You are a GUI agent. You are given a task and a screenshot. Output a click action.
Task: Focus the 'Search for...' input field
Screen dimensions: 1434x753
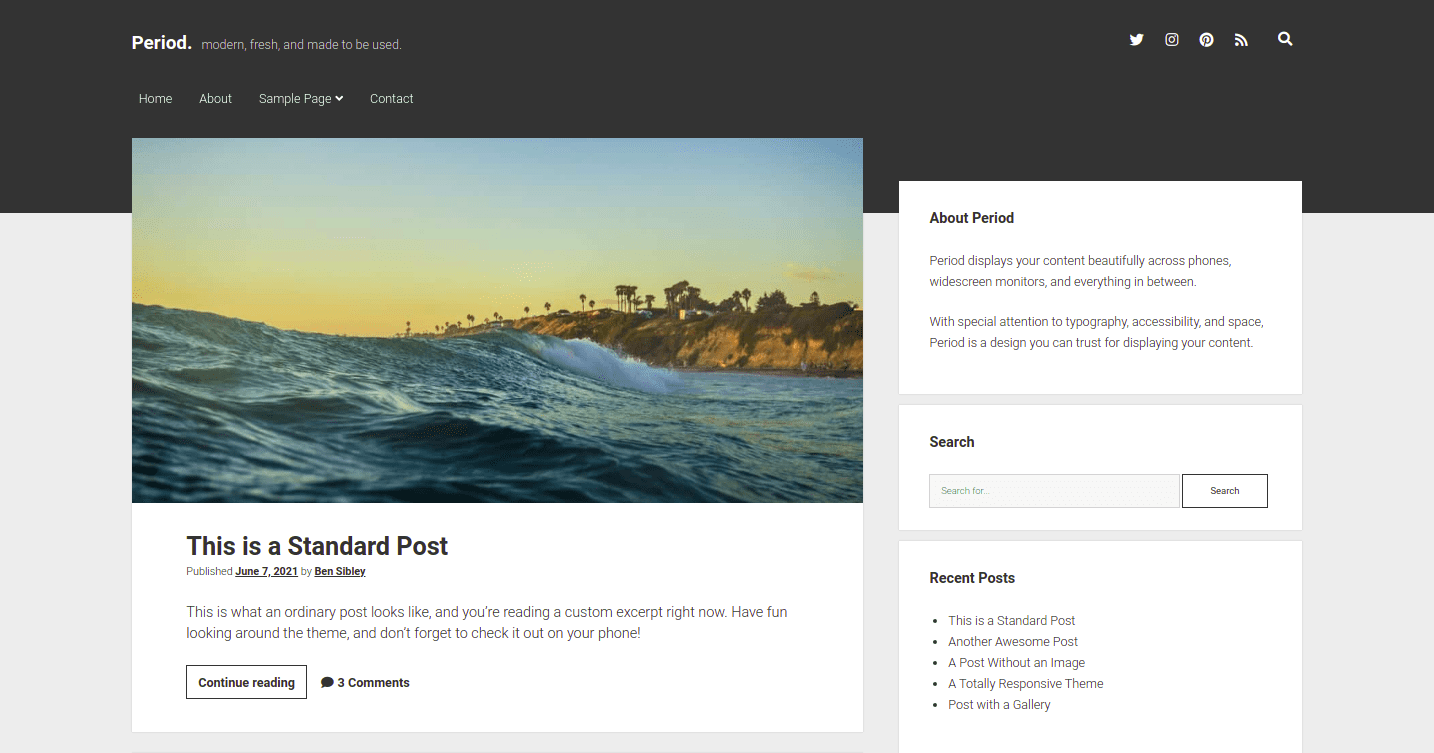tap(1054, 491)
